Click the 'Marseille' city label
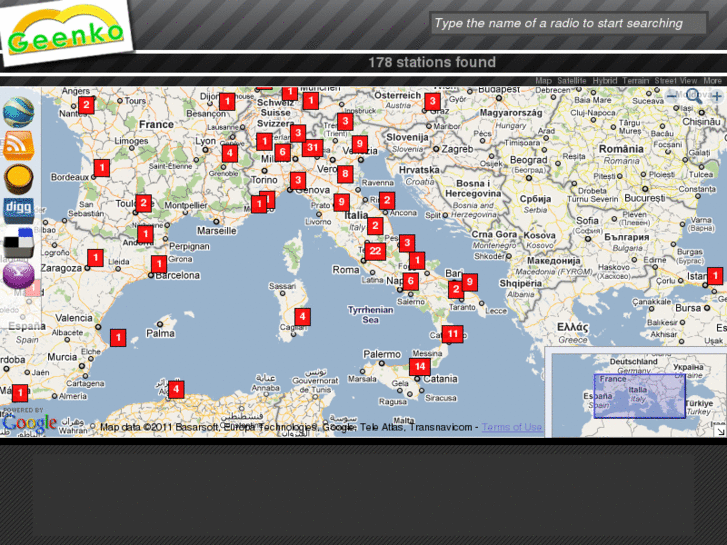 tap(217, 231)
